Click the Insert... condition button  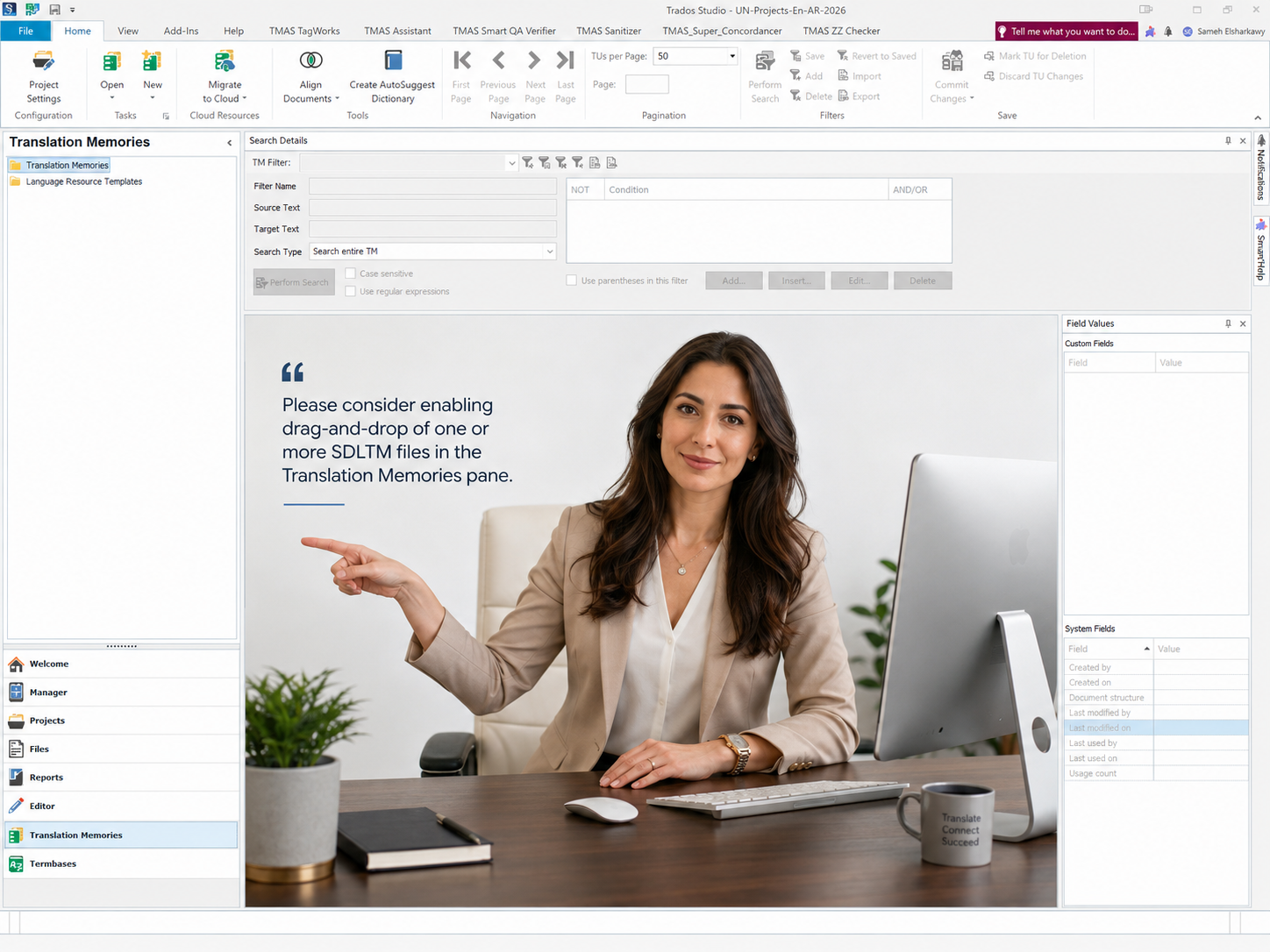(796, 281)
